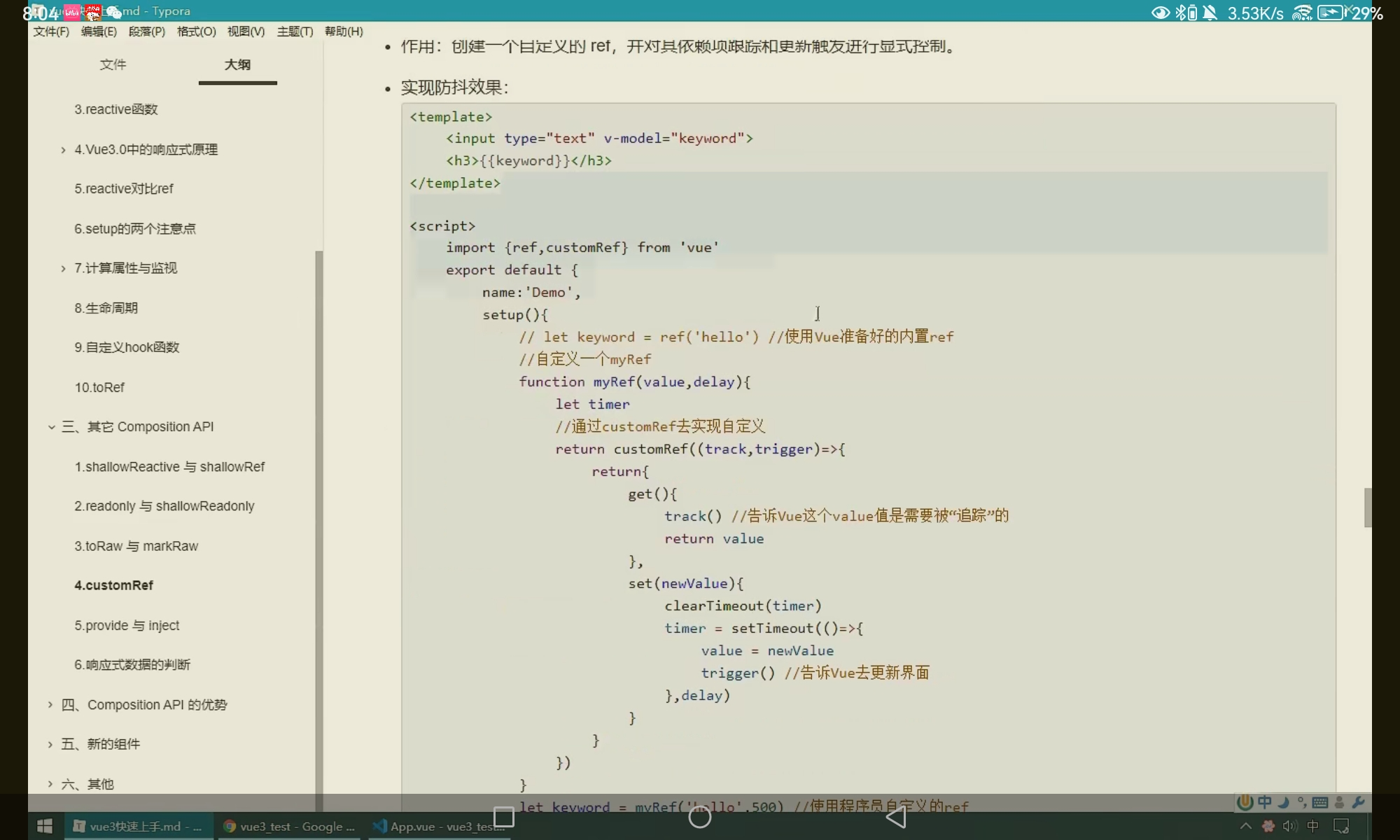The width and height of the screenshot is (1400, 840).
Task: Toggle IME Chinese/English mode in floating bar
Action: pos(1265,803)
